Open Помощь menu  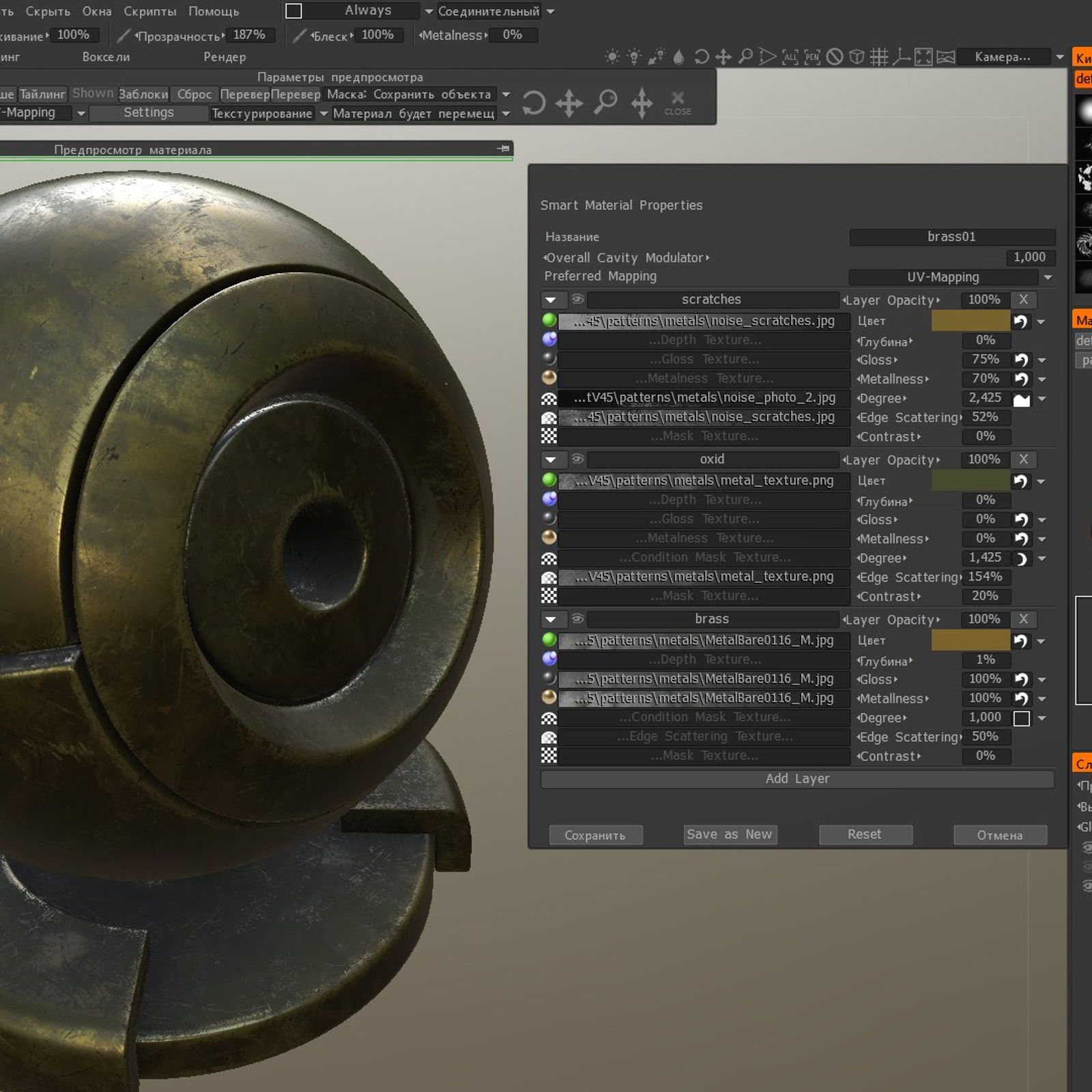pos(214,12)
